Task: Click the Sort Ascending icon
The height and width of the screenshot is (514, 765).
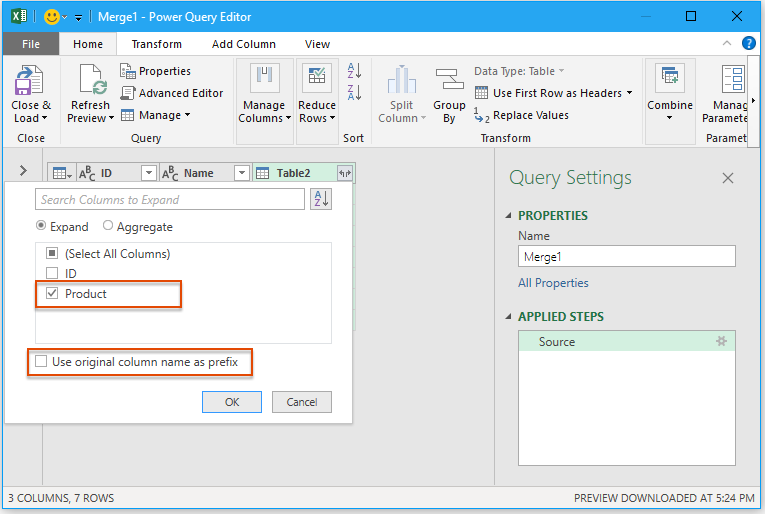Action: (x=354, y=71)
